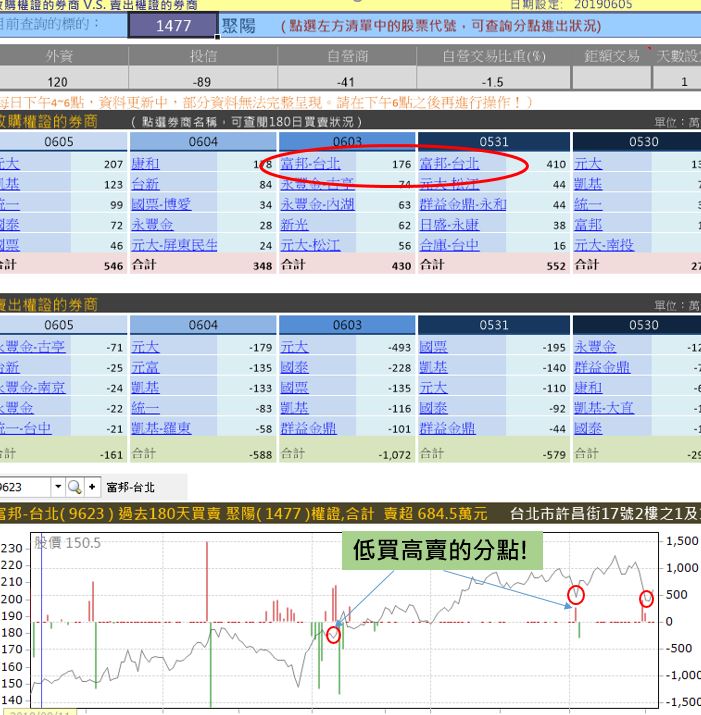Open 統一 link with sell value -83
Viewport: 701px width, 715px height.
pyautogui.click(x=145, y=408)
